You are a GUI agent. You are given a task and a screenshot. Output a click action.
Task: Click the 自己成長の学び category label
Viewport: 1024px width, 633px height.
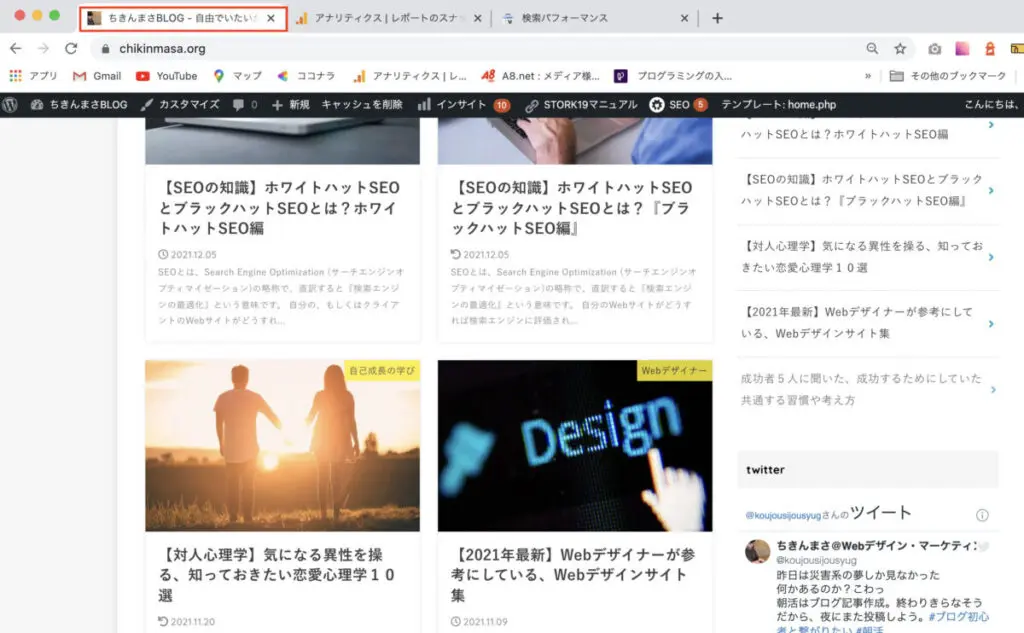coord(382,370)
